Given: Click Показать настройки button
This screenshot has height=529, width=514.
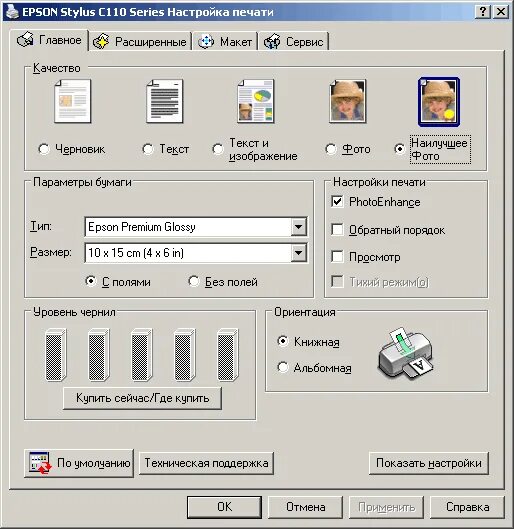Looking at the screenshot, I should [429, 463].
